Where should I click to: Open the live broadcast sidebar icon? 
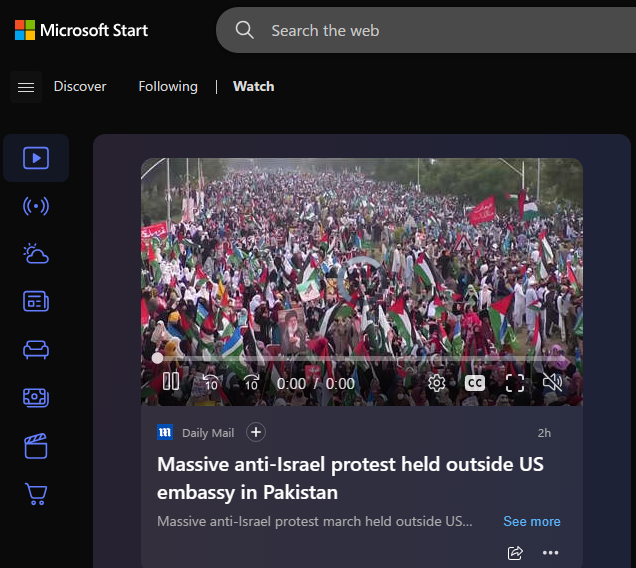point(36,206)
